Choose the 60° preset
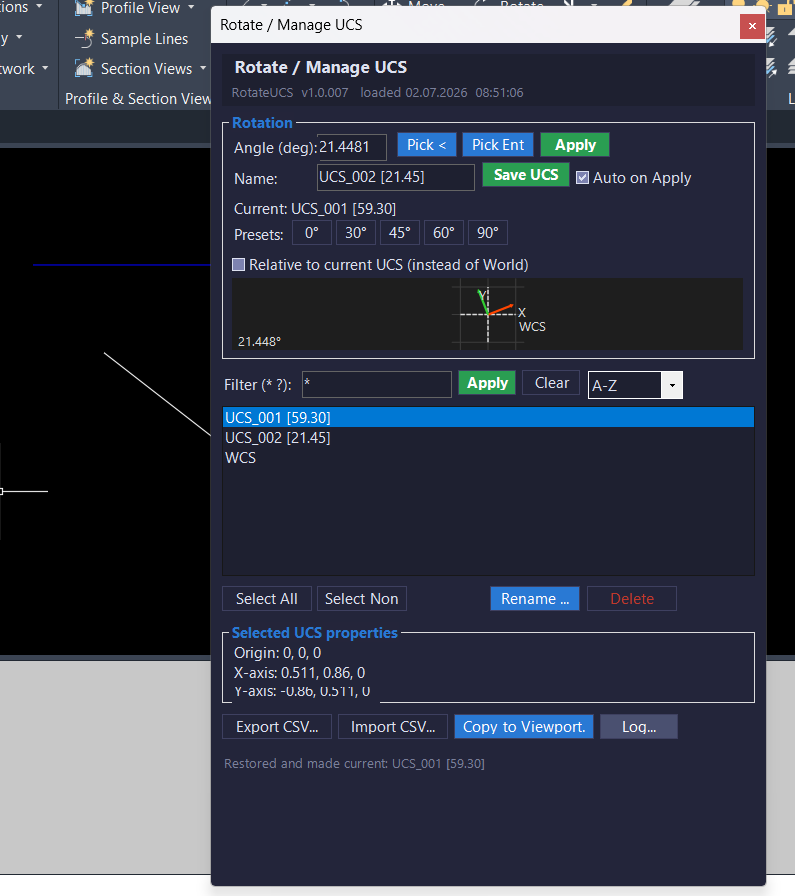795x896 pixels. click(444, 233)
